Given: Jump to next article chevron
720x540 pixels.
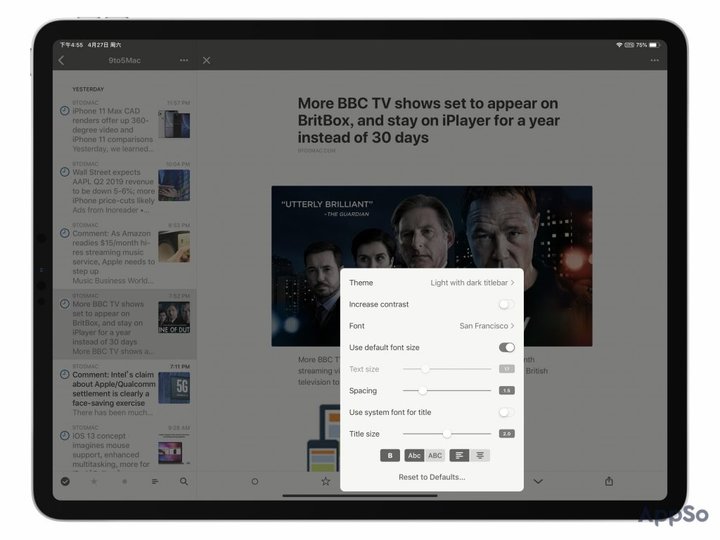Looking at the screenshot, I should (538, 481).
